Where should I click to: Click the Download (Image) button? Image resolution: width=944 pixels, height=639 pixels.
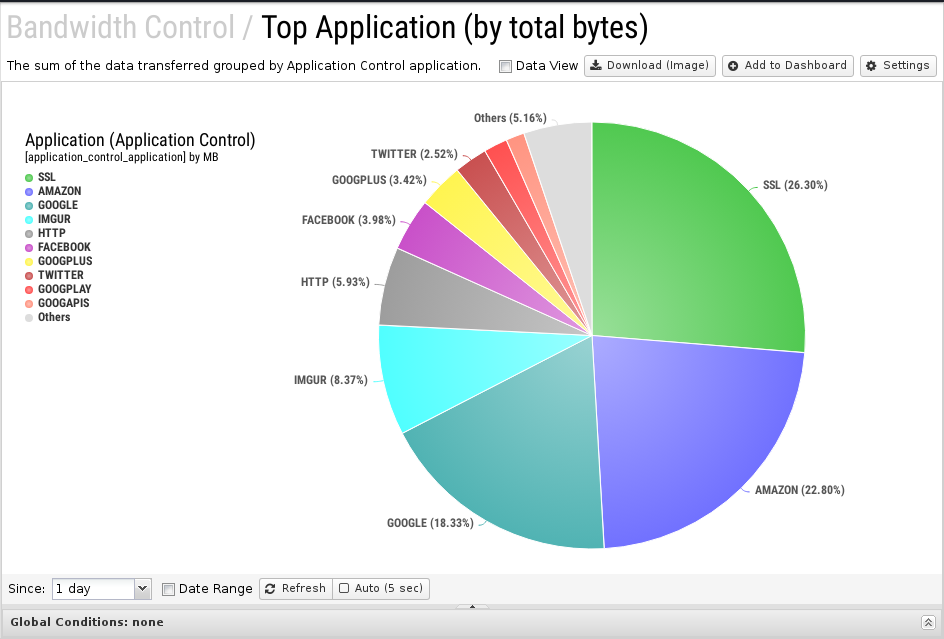click(x=650, y=66)
